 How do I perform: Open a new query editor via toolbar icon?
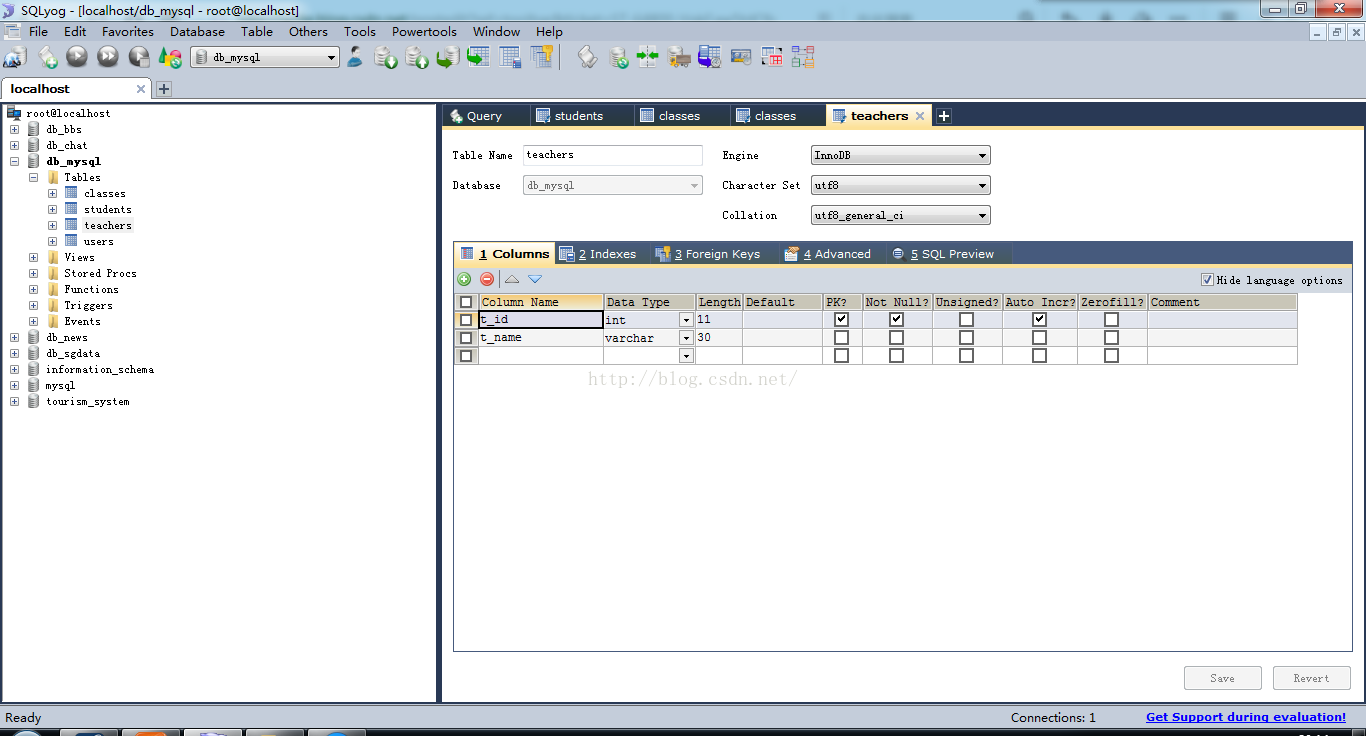point(47,58)
